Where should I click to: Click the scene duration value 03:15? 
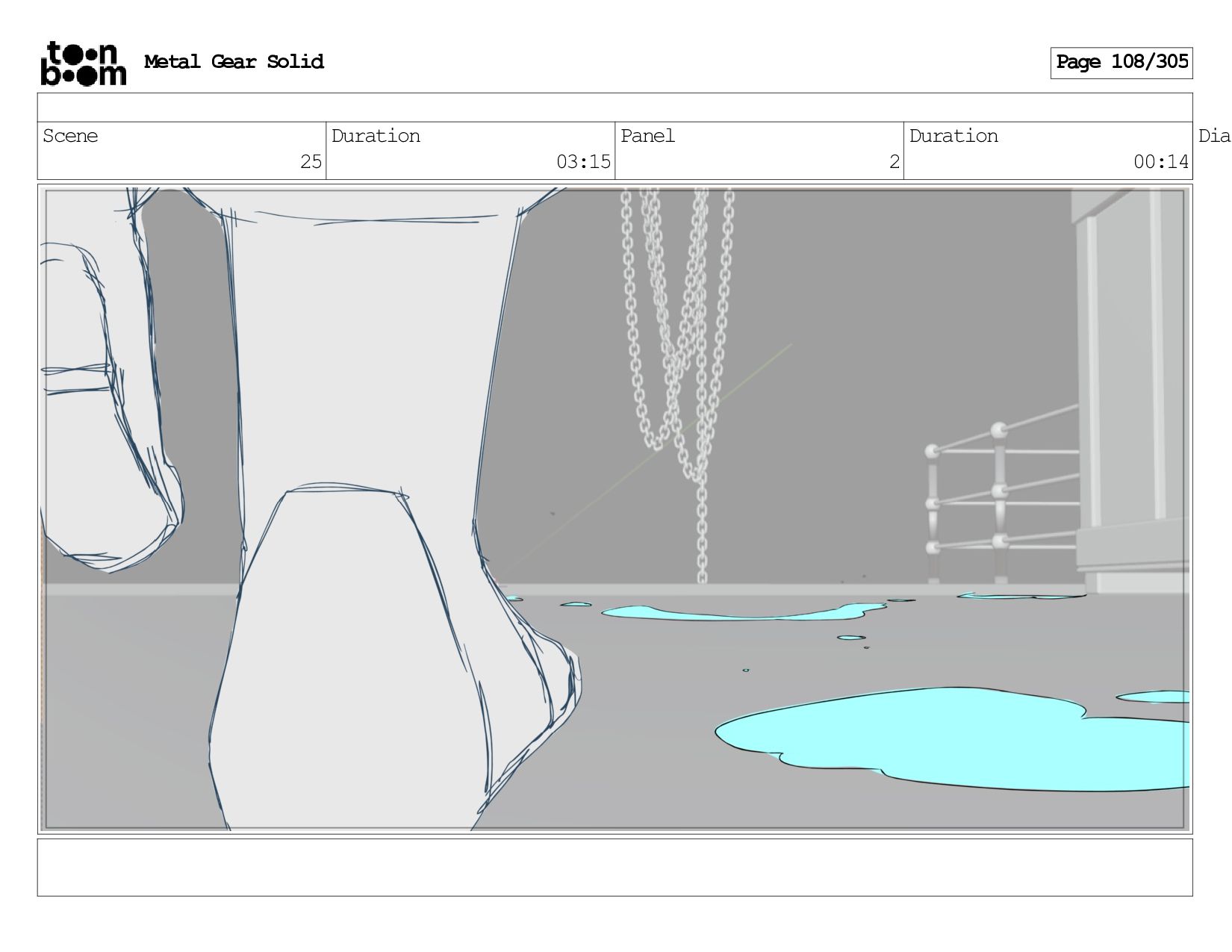(583, 162)
